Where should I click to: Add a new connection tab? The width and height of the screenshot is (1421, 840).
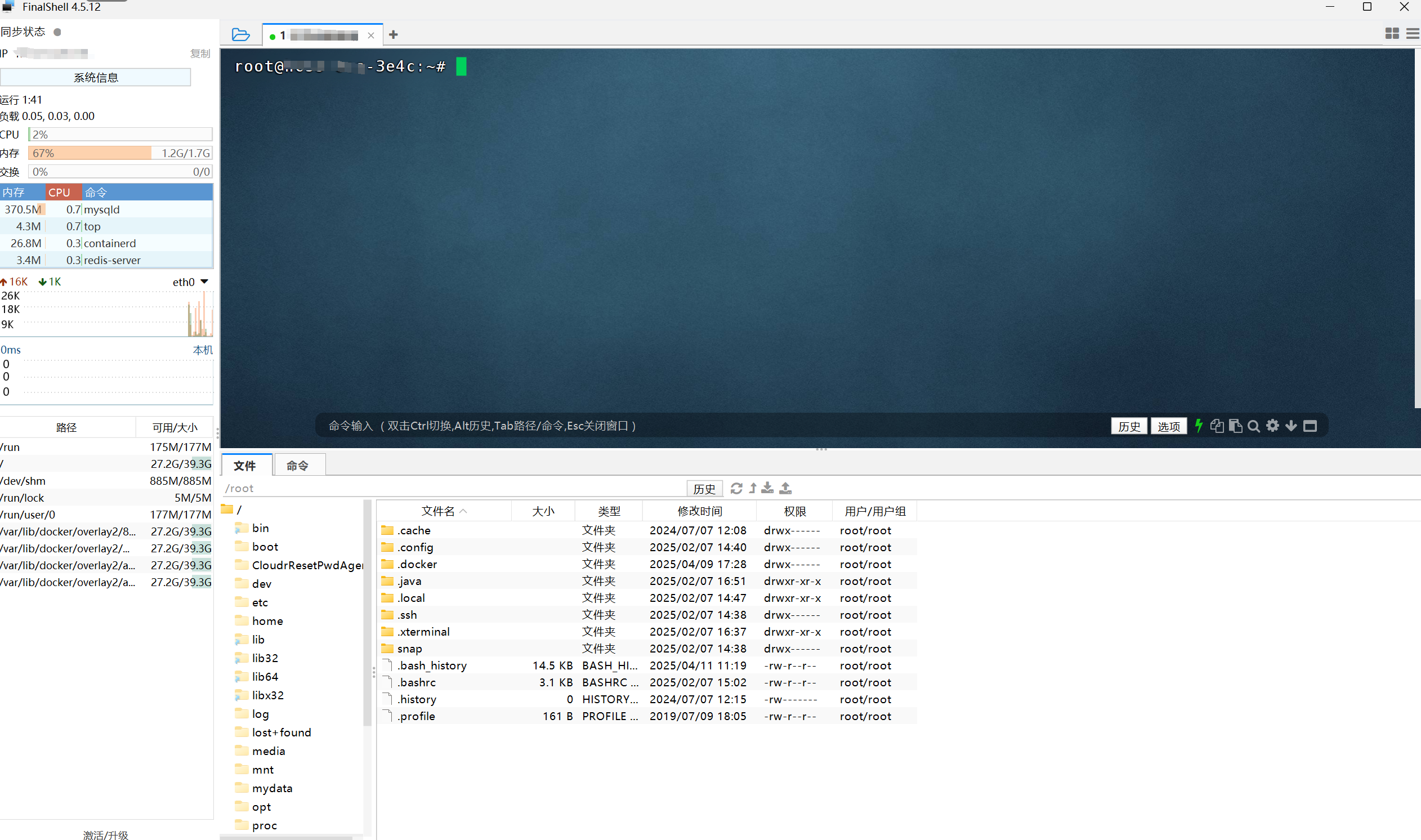(x=394, y=35)
